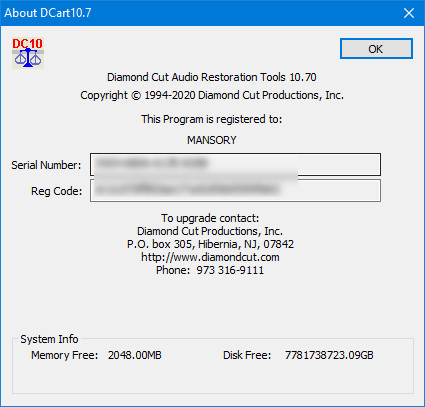Click the 'Reg Code:' label

click(x=57, y=191)
